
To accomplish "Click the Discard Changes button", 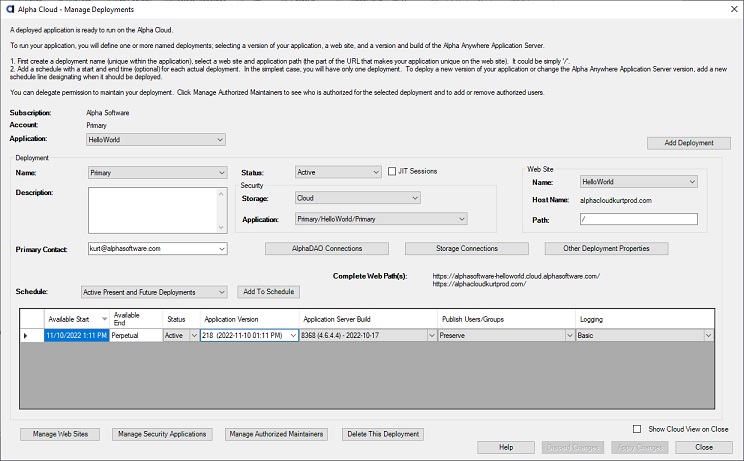I will point(573,447).
